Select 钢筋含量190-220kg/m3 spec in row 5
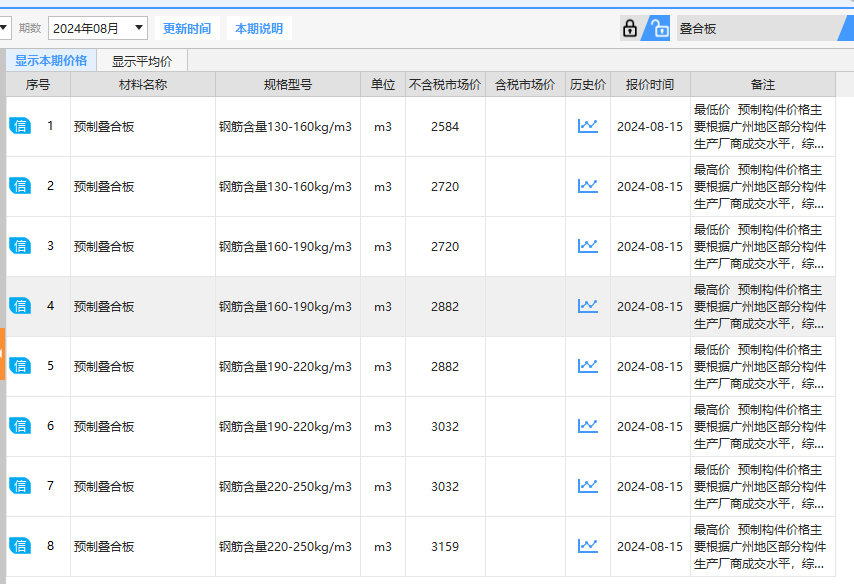 [x=285, y=366]
